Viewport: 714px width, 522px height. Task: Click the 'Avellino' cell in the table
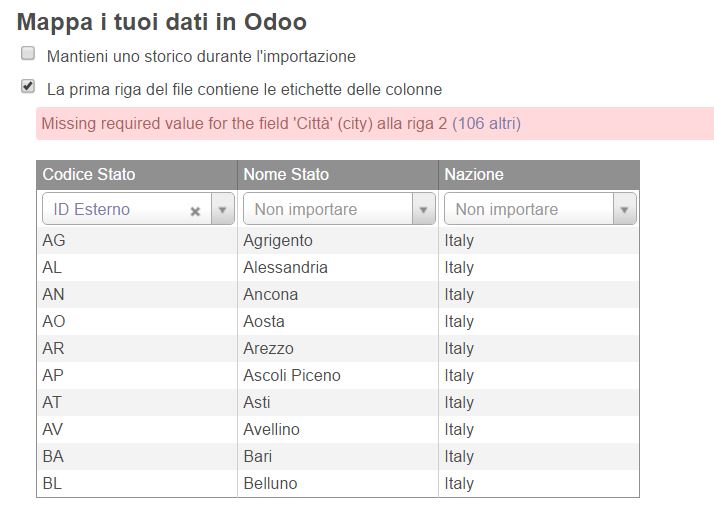(x=271, y=429)
